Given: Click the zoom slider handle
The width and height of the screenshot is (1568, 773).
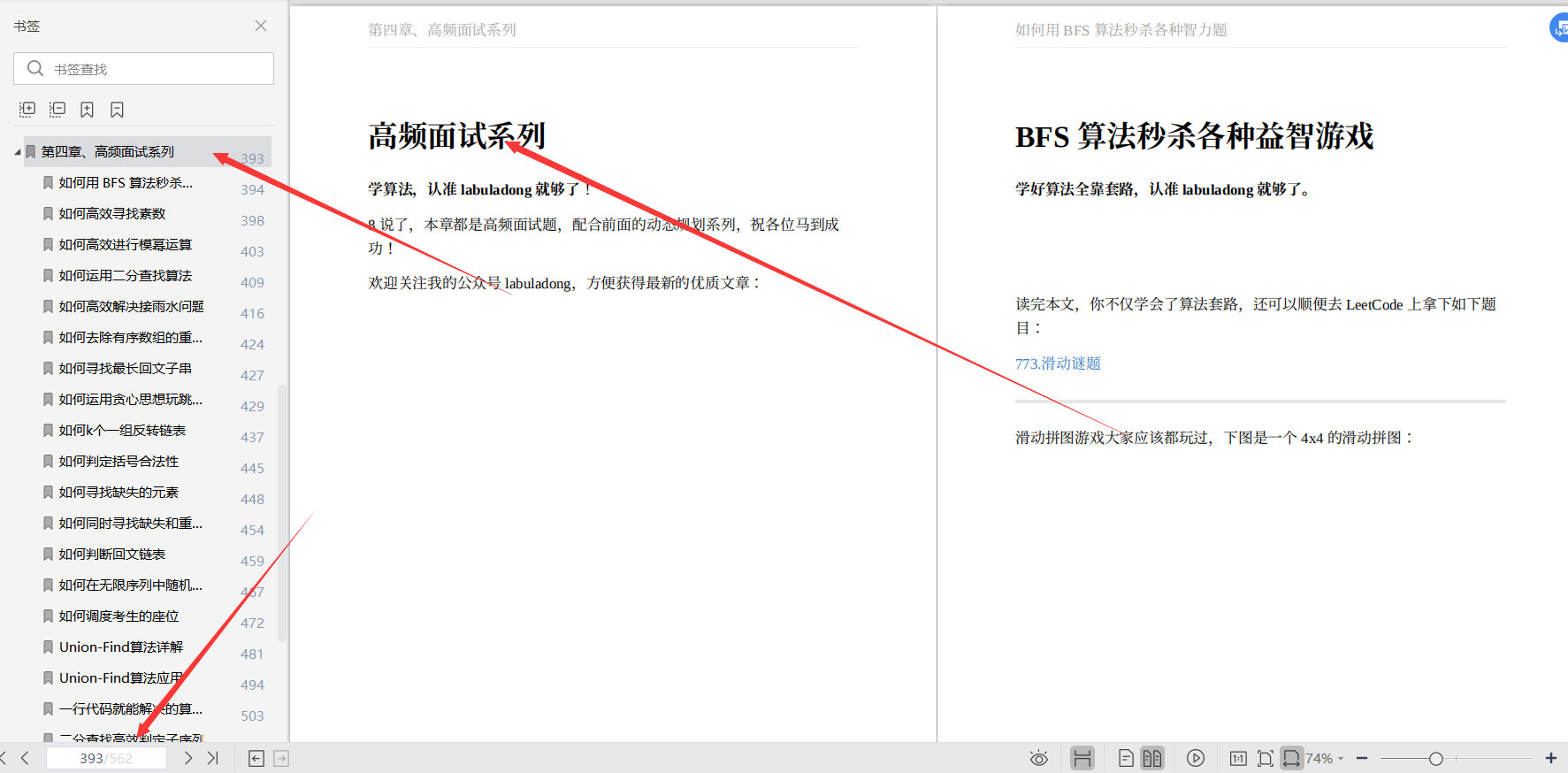Looking at the screenshot, I should pyautogui.click(x=1436, y=758).
